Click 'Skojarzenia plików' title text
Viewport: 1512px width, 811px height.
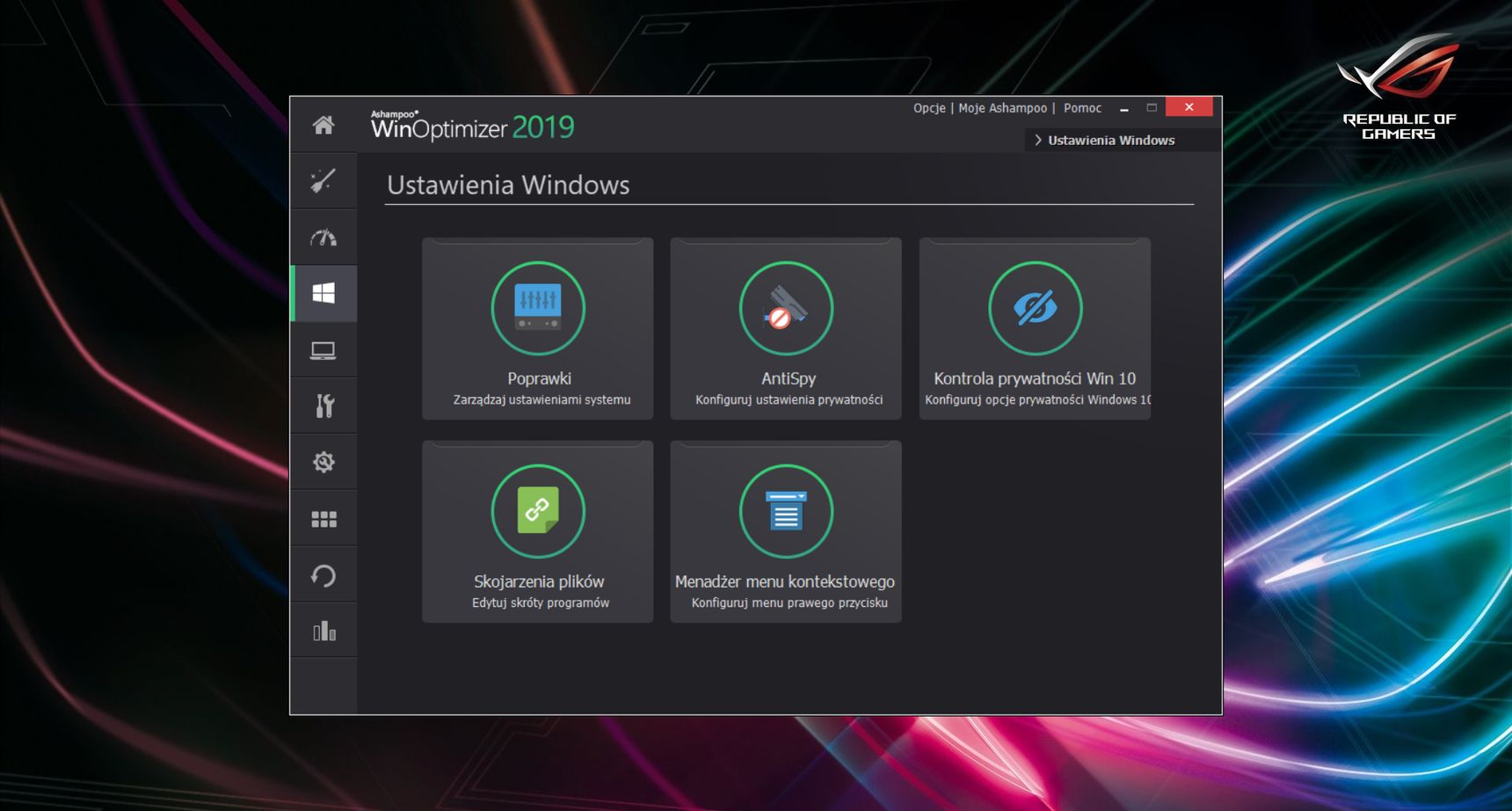[x=539, y=581]
